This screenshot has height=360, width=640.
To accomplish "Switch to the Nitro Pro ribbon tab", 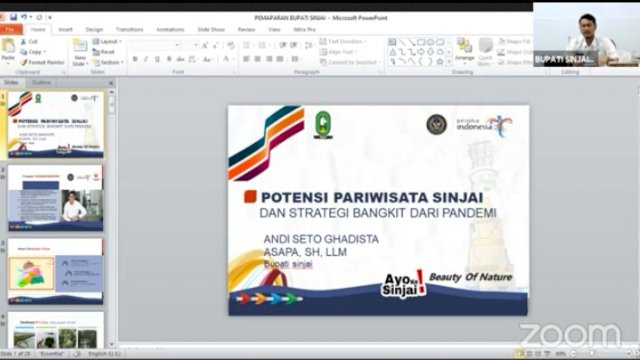I will click(x=304, y=30).
